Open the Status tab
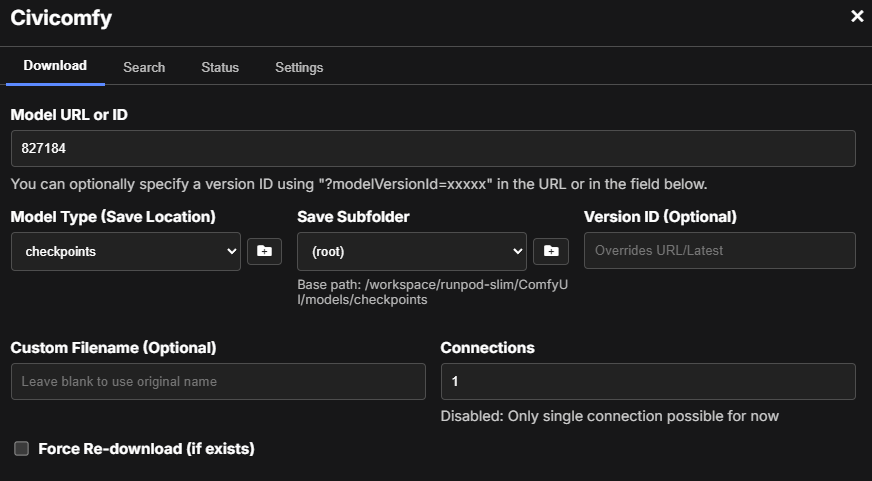This screenshot has width=872, height=481. (220, 67)
